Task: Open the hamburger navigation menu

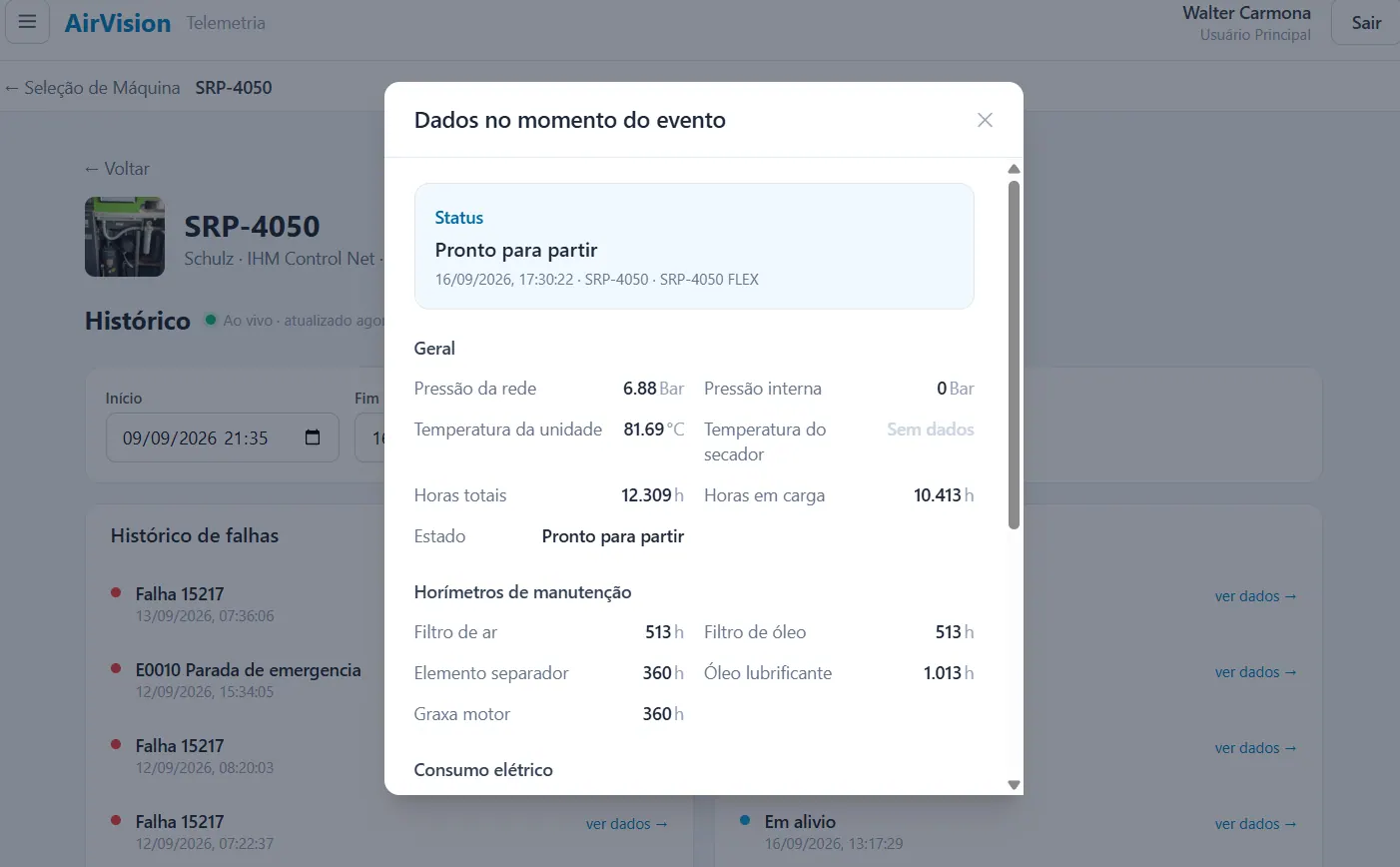Action: pyautogui.click(x=27, y=22)
